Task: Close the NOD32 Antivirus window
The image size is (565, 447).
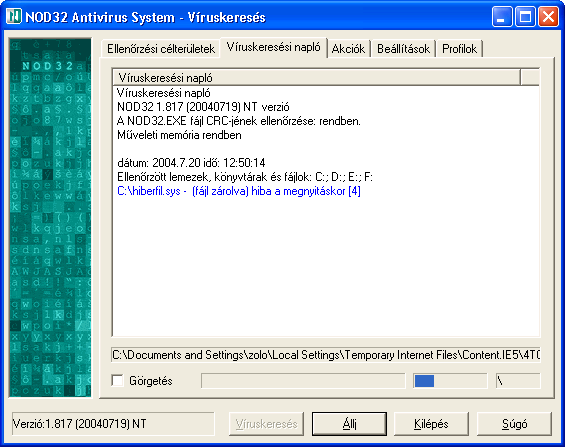Action: [x=548, y=17]
